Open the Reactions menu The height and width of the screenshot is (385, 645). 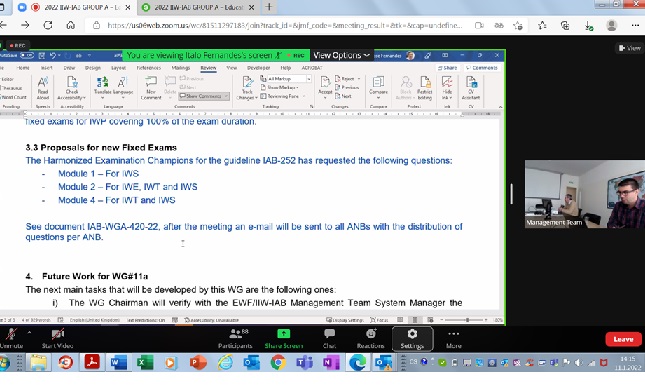[x=370, y=339]
